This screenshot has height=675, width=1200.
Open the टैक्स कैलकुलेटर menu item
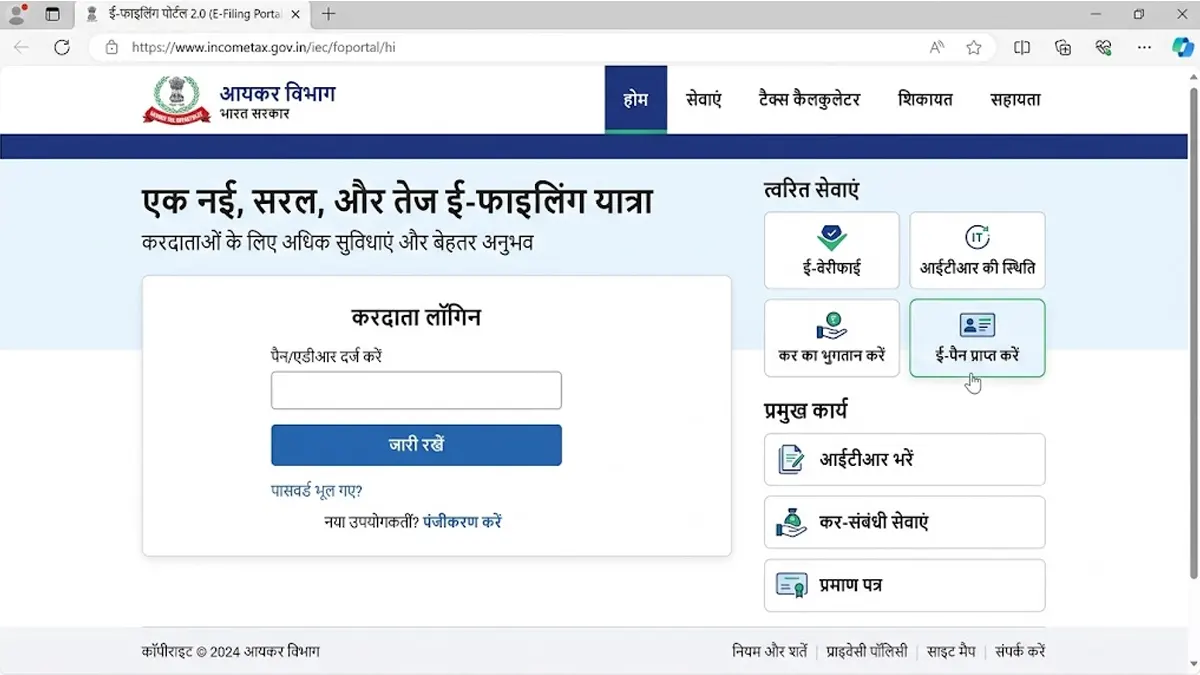(810, 99)
